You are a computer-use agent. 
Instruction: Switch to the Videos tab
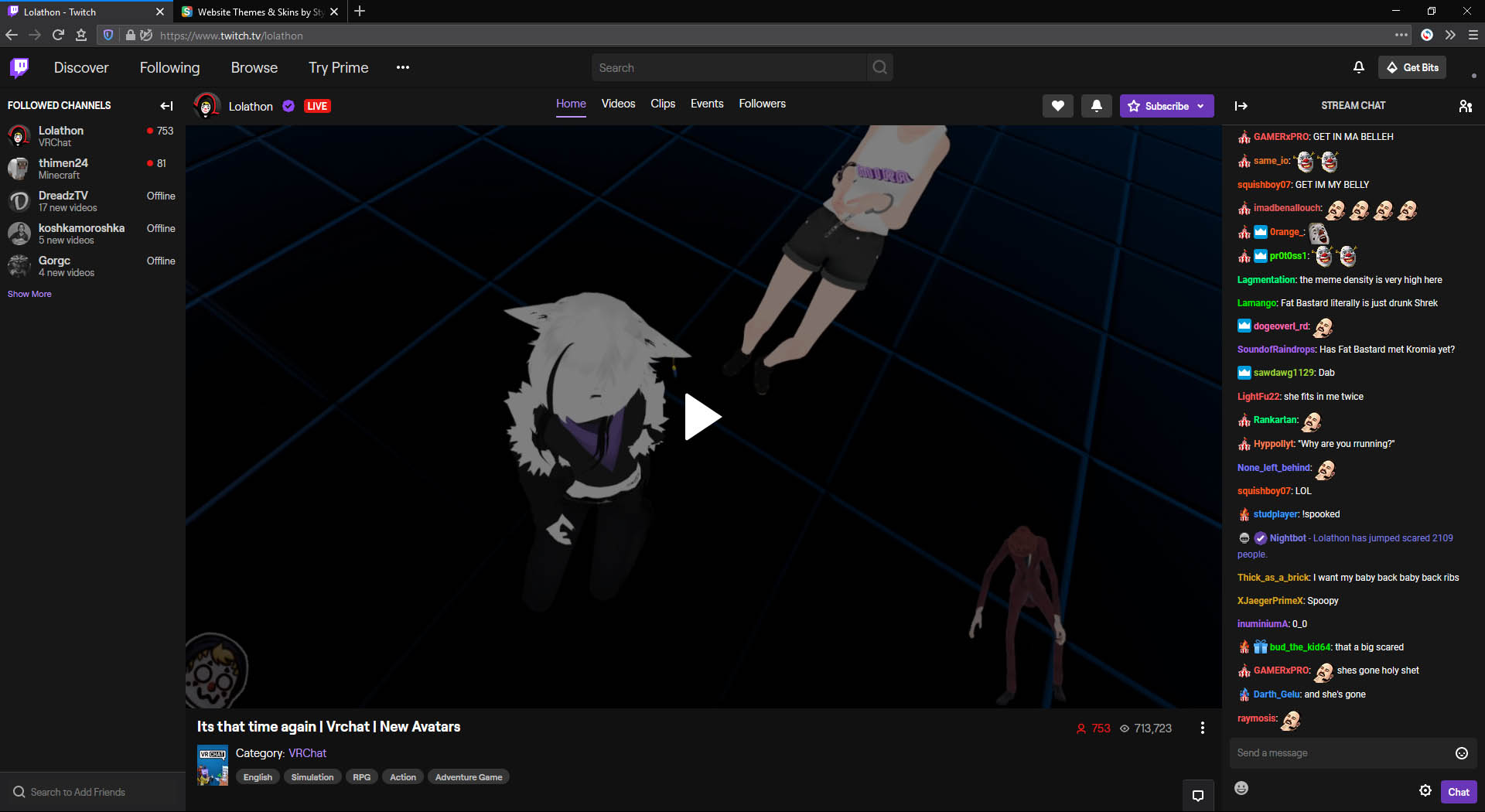(x=618, y=104)
